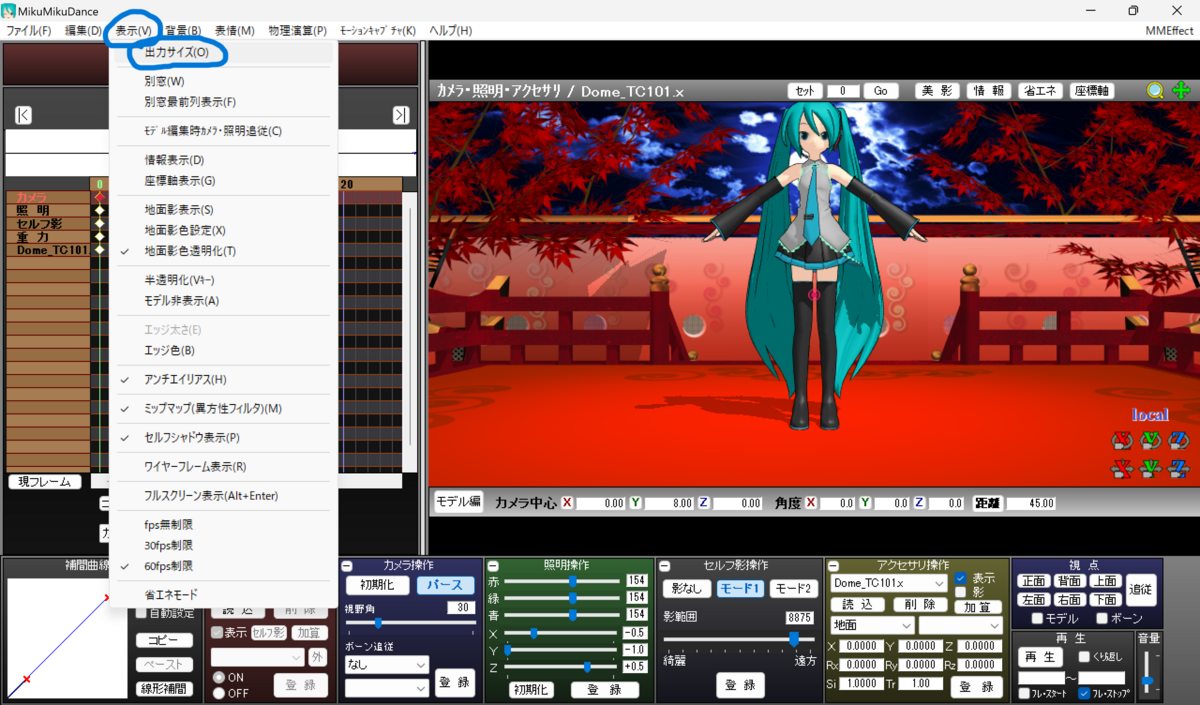Open the ファイル(F) menu
This screenshot has height=705, width=1200.
tap(29, 31)
